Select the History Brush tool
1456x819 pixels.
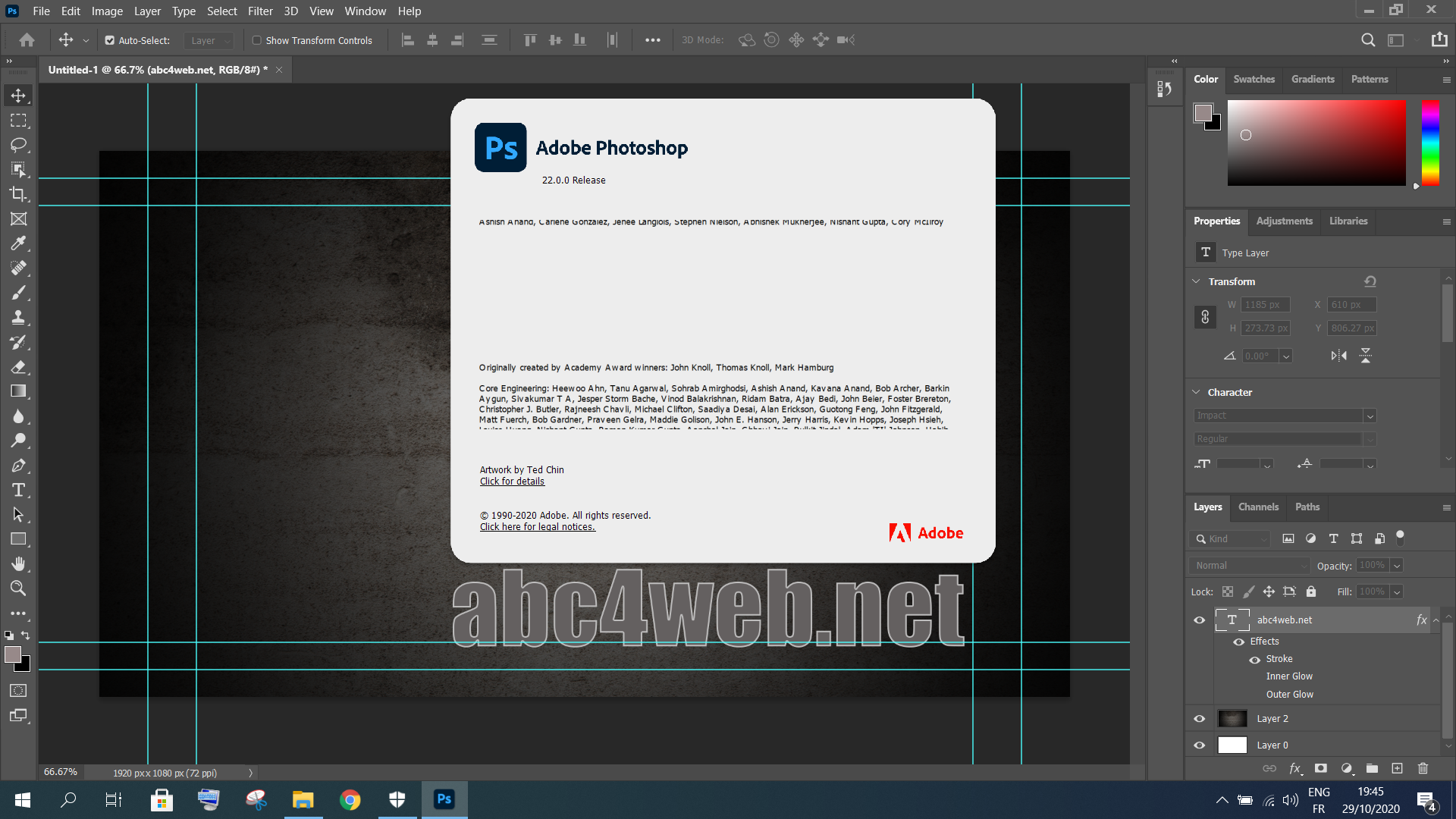tap(18, 342)
